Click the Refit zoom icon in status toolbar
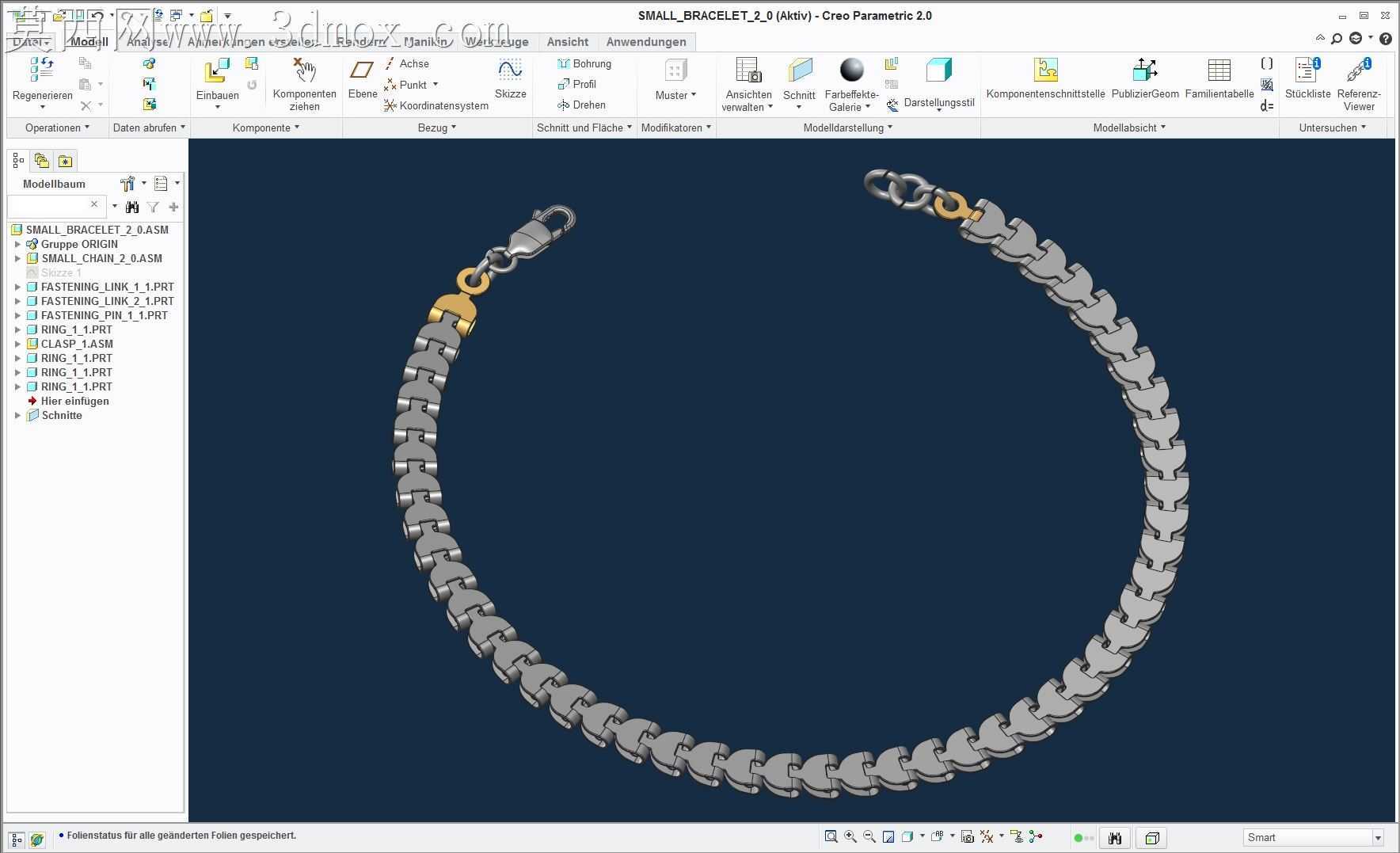1400x853 pixels. click(831, 836)
